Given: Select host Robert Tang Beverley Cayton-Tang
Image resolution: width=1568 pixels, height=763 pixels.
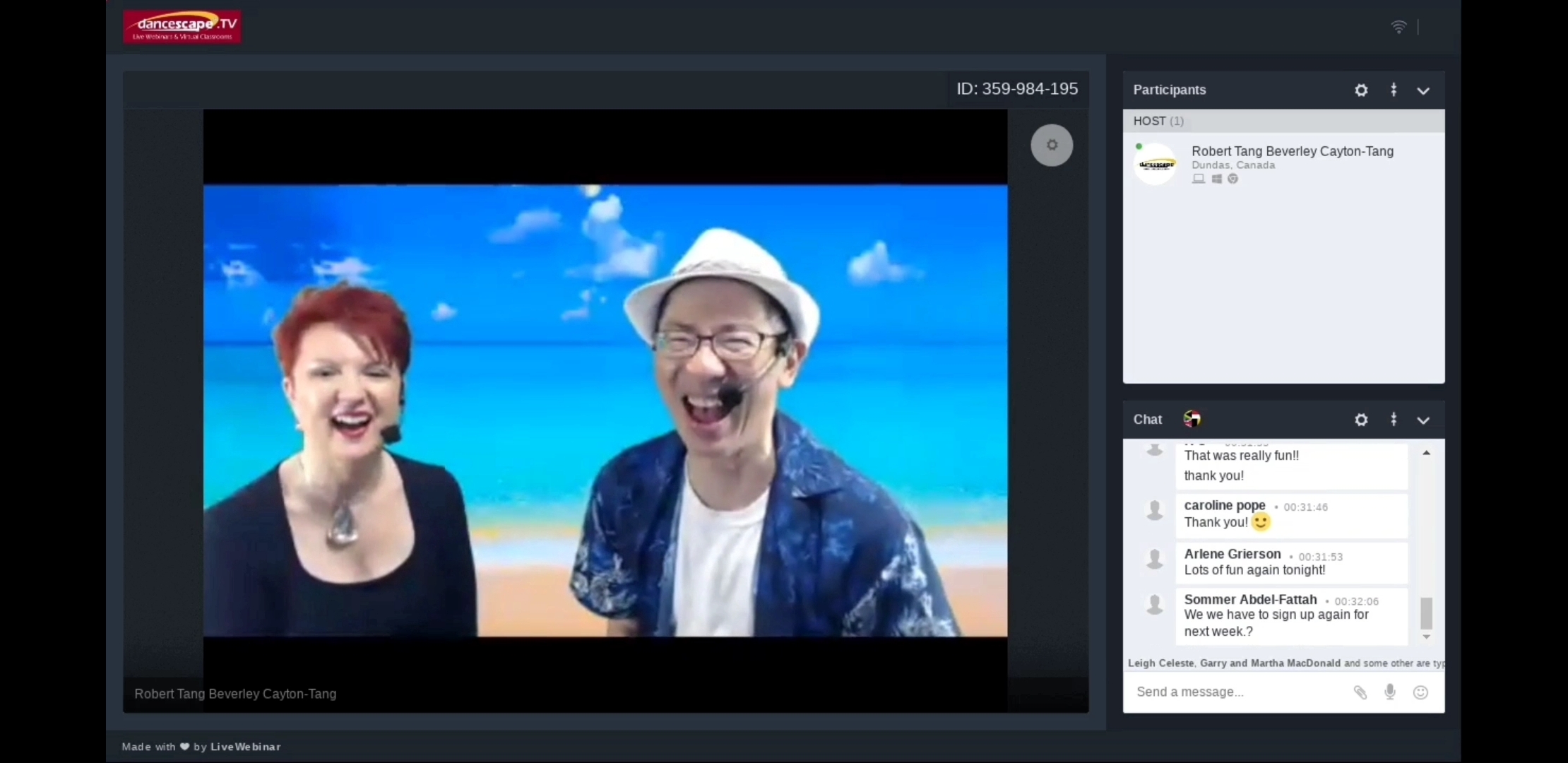Looking at the screenshot, I should pos(1291,151).
